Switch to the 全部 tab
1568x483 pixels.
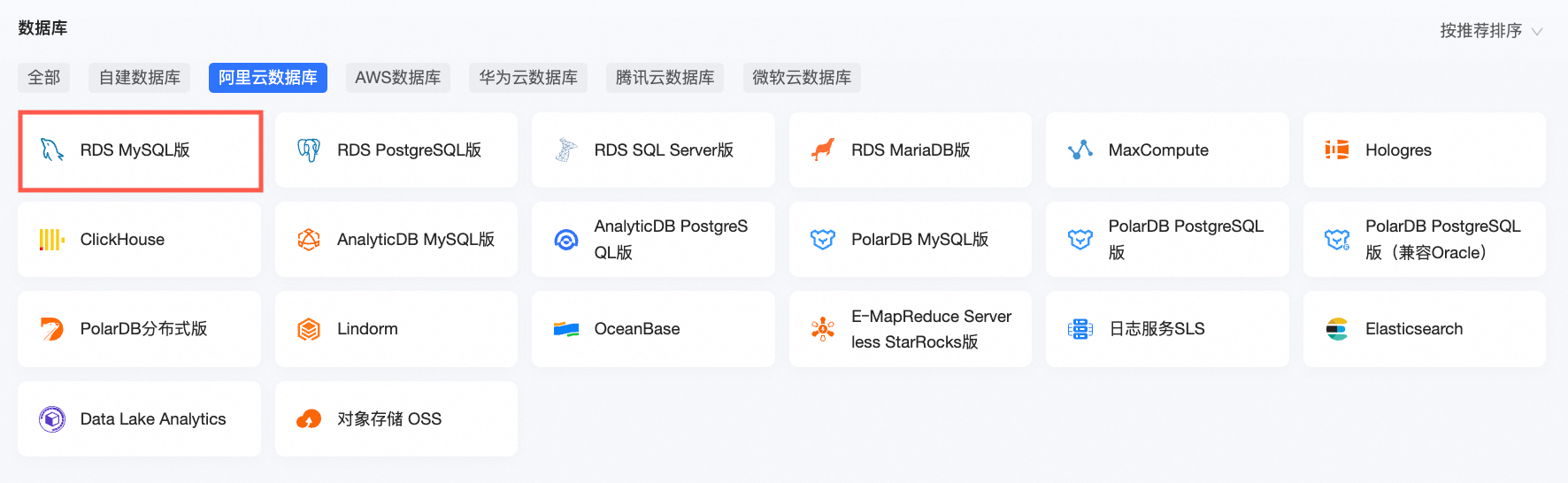(x=44, y=78)
